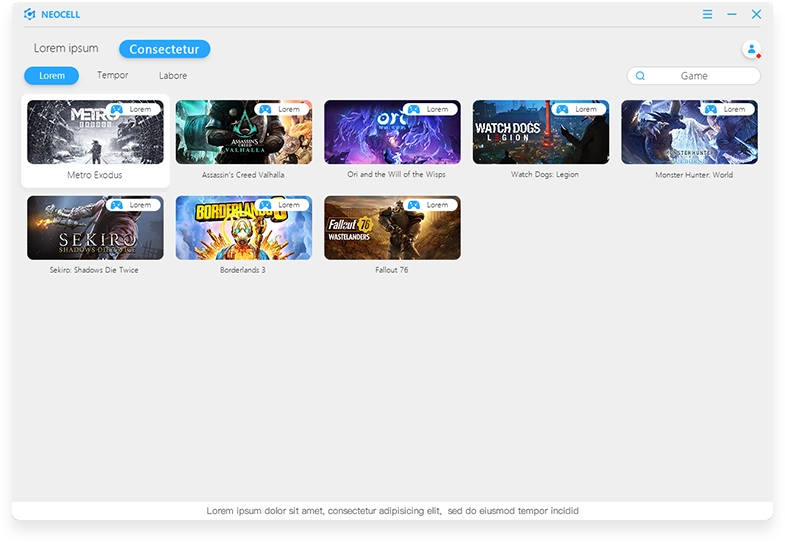Click gamepad icon on Fallout 76 card
Viewport: 785px width, 542px height.
414,205
